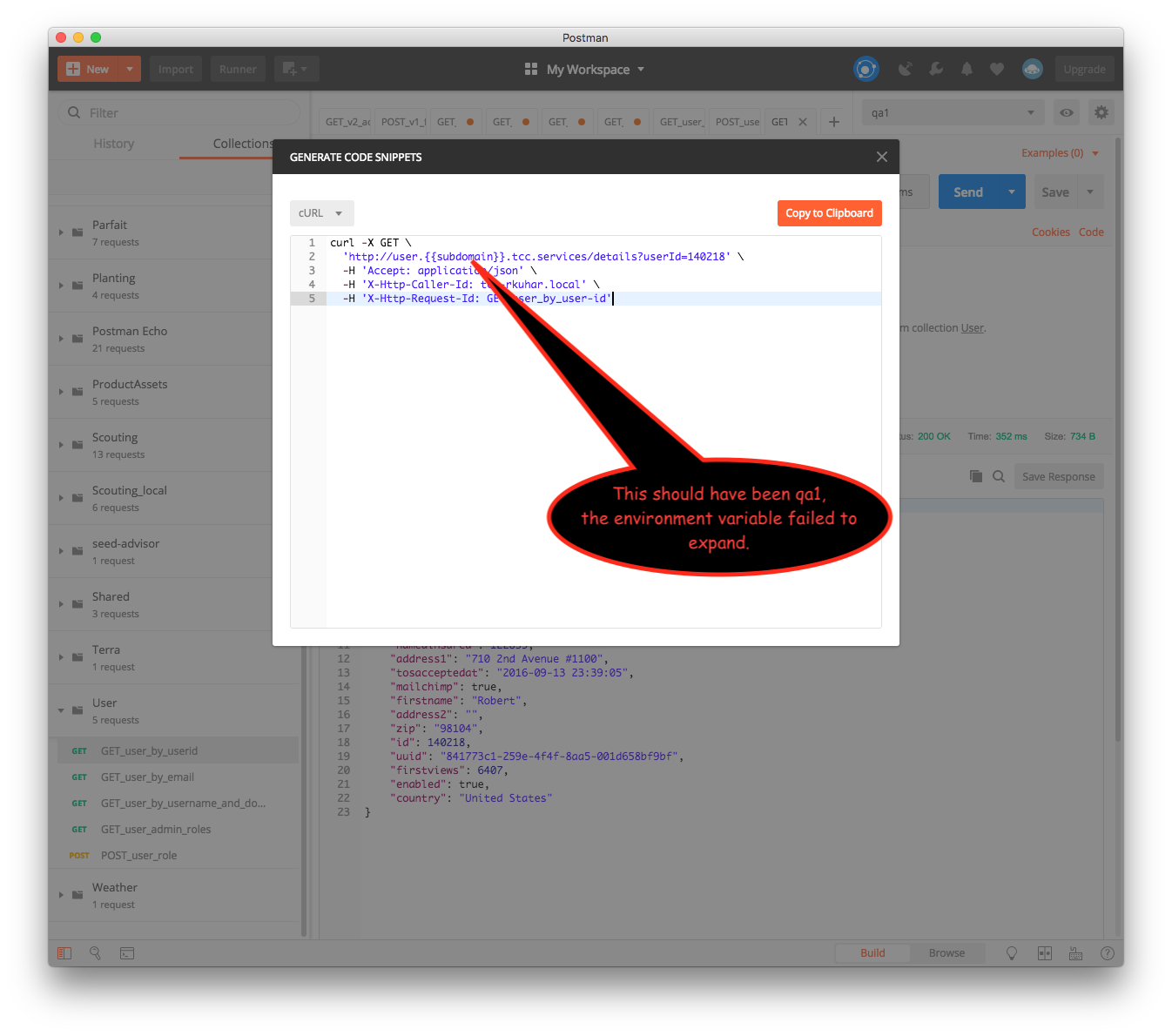Click the Send button
Image resolution: width=1172 pixels, height=1036 pixels.
click(x=968, y=192)
